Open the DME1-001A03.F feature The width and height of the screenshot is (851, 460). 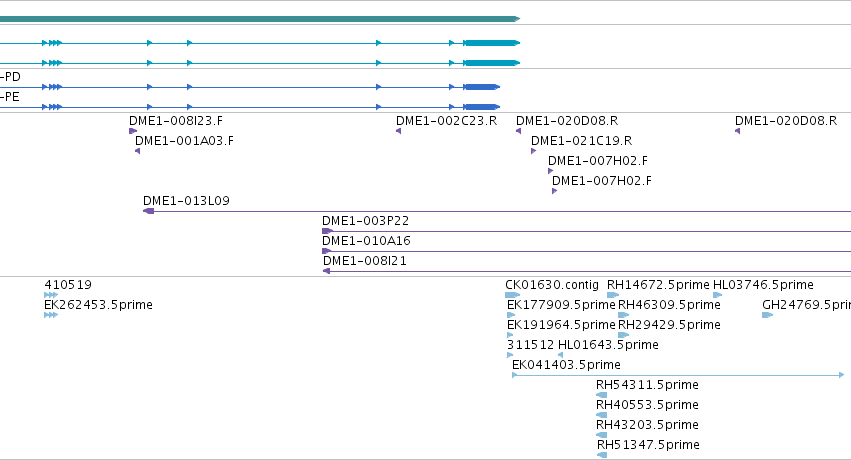pos(184,140)
